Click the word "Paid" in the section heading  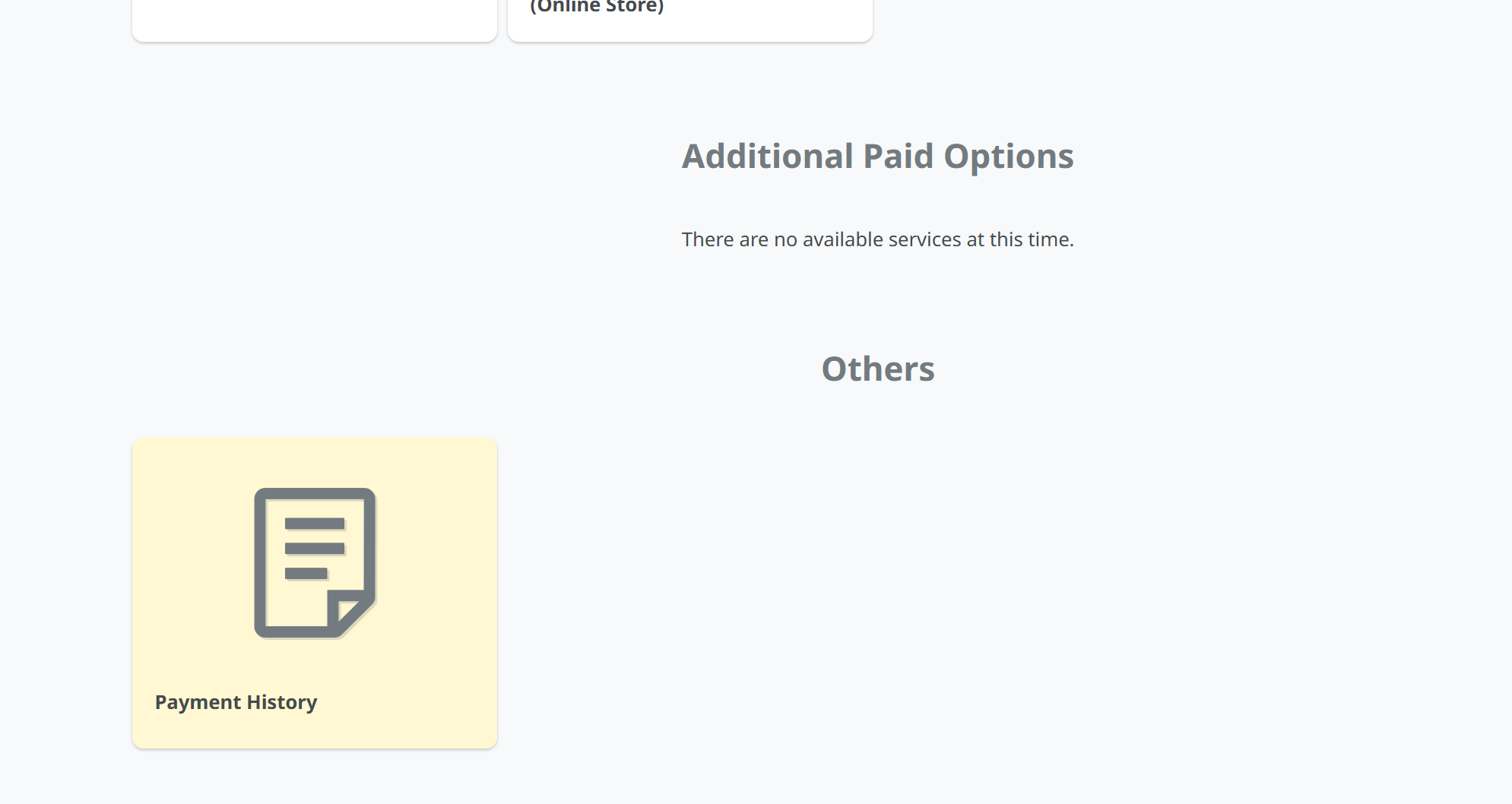tap(898, 157)
